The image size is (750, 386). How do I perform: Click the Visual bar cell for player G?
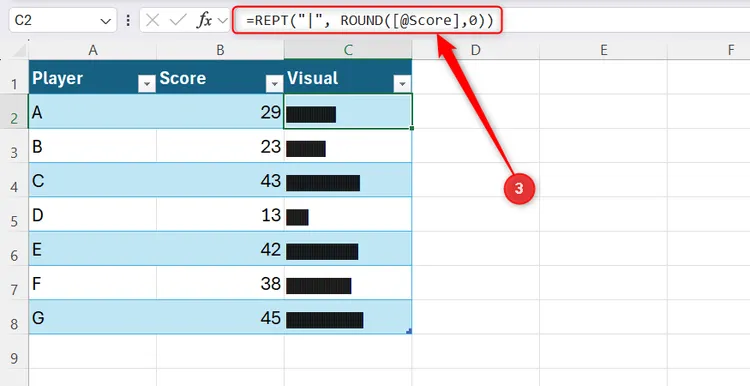[348, 317]
